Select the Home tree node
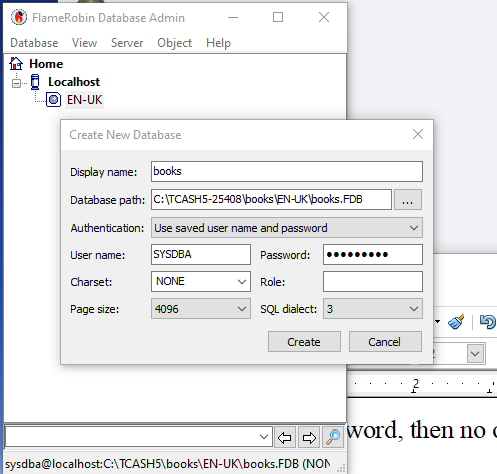497x474 pixels. click(x=46, y=64)
